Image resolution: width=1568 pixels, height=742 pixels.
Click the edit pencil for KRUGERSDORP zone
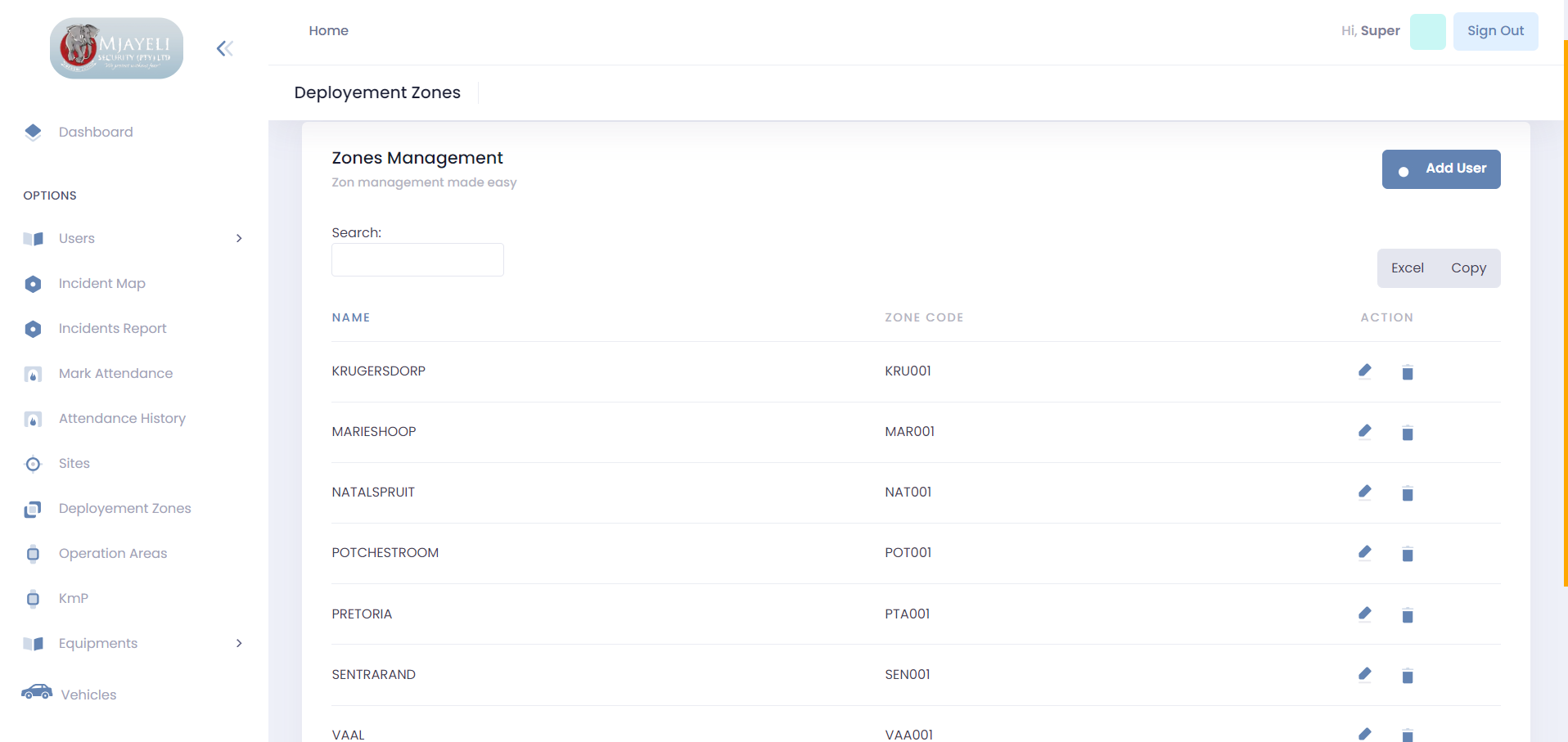[x=1364, y=371]
